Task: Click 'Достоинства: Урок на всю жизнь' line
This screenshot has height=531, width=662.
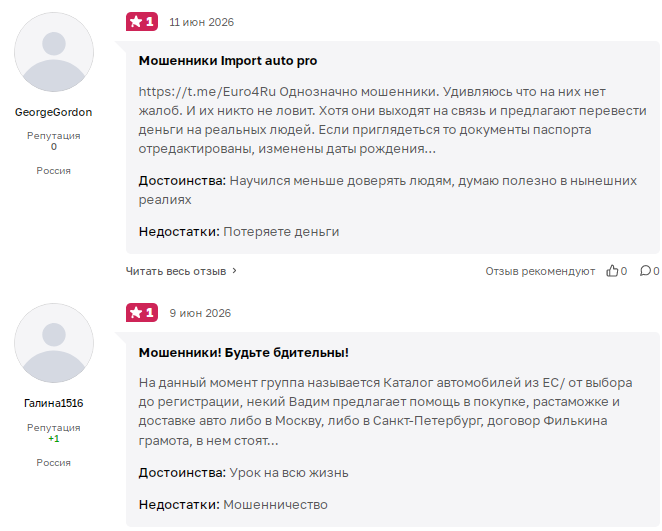Action: 244,473
